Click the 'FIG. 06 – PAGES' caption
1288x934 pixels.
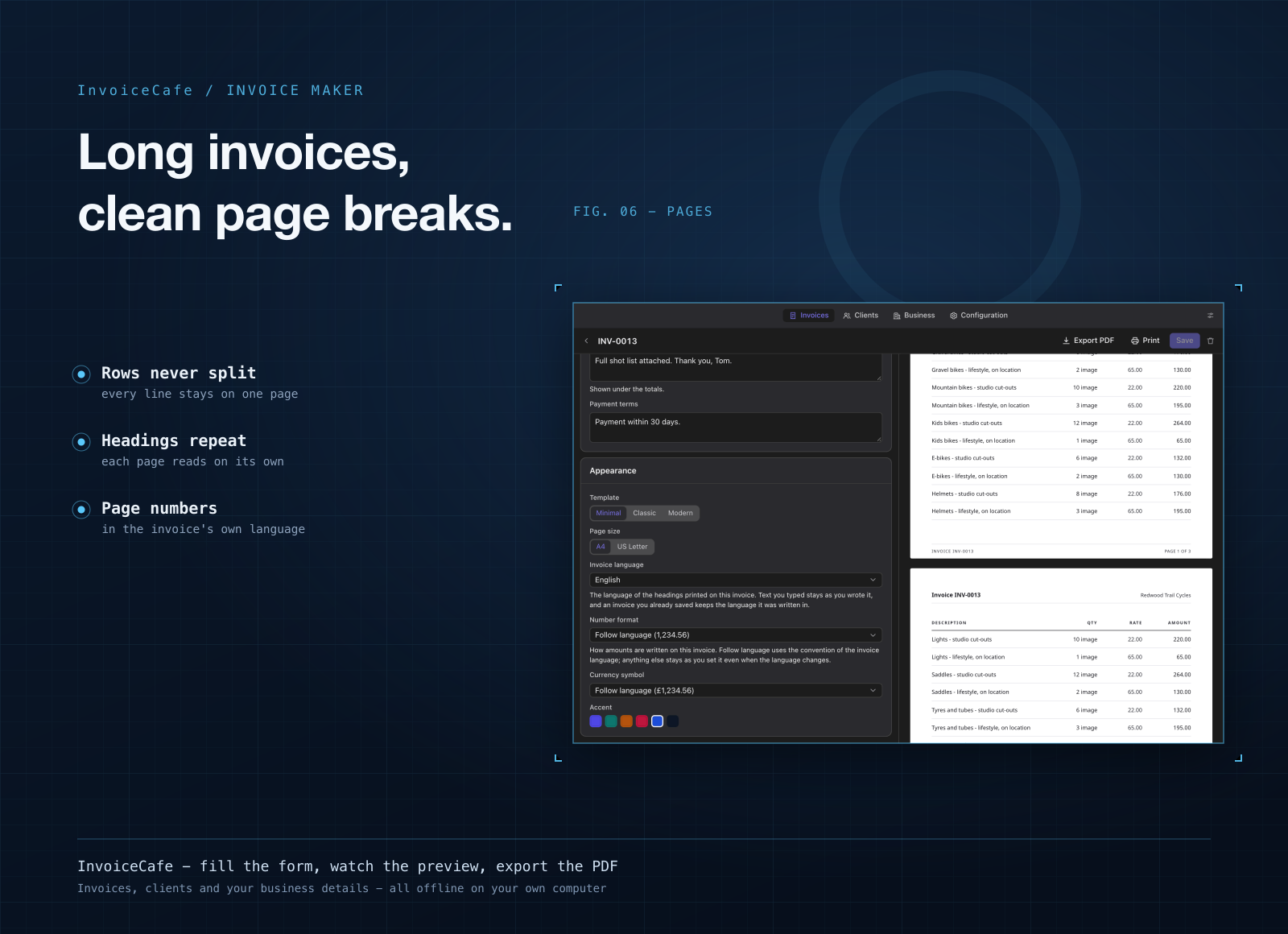pyautogui.click(x=642, y=212)
